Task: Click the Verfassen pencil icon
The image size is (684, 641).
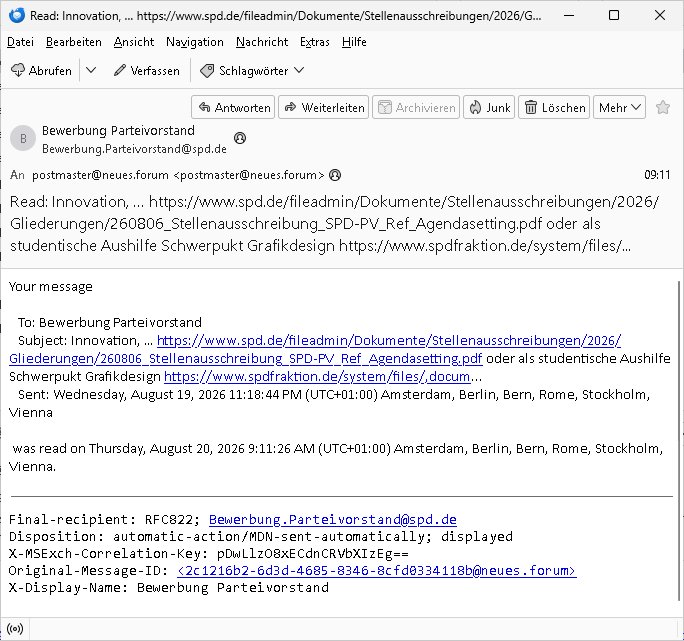Action: (x=120, y=71)
